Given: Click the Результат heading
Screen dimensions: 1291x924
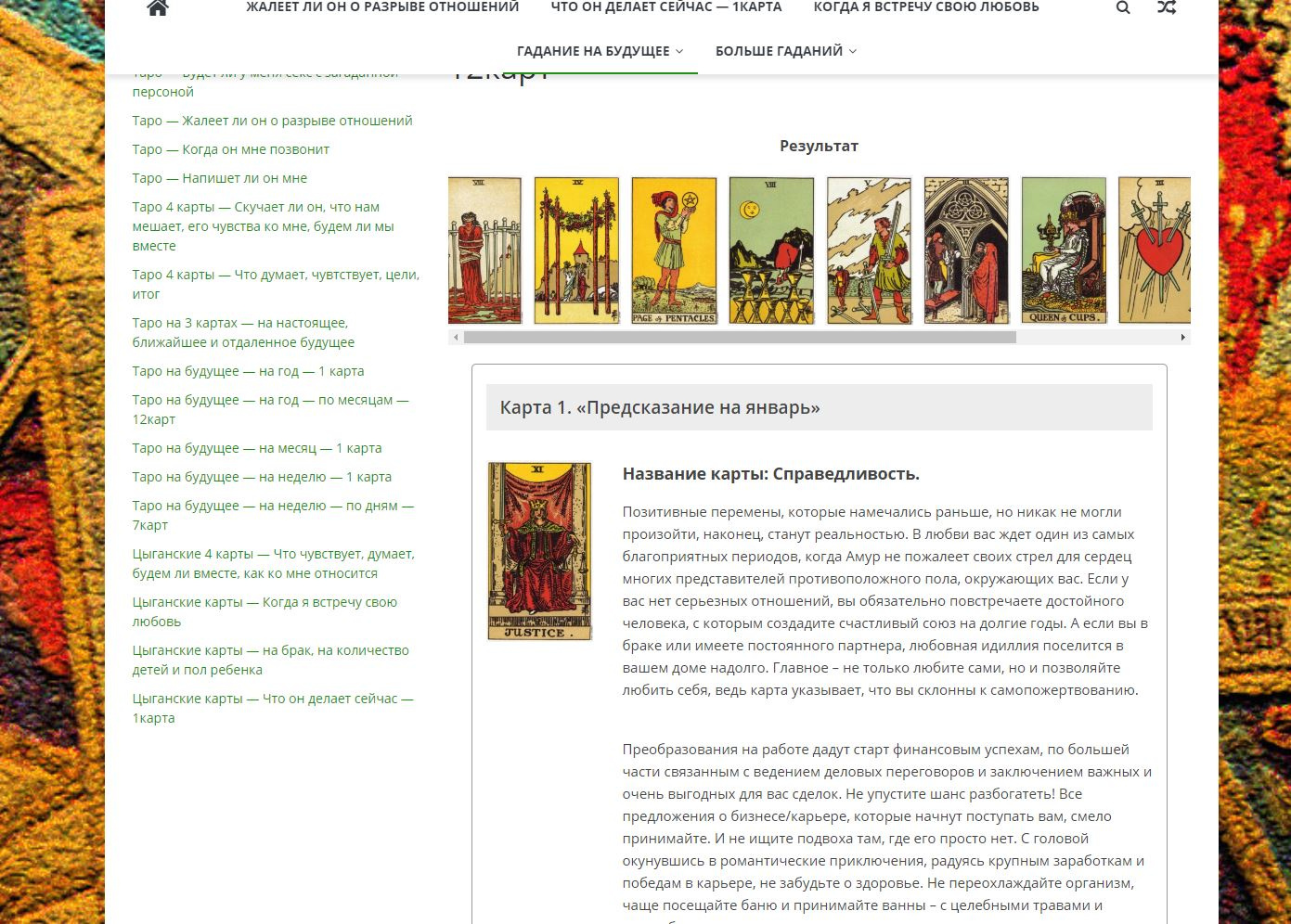Looking at the screenshot, I should coord(819,146).
